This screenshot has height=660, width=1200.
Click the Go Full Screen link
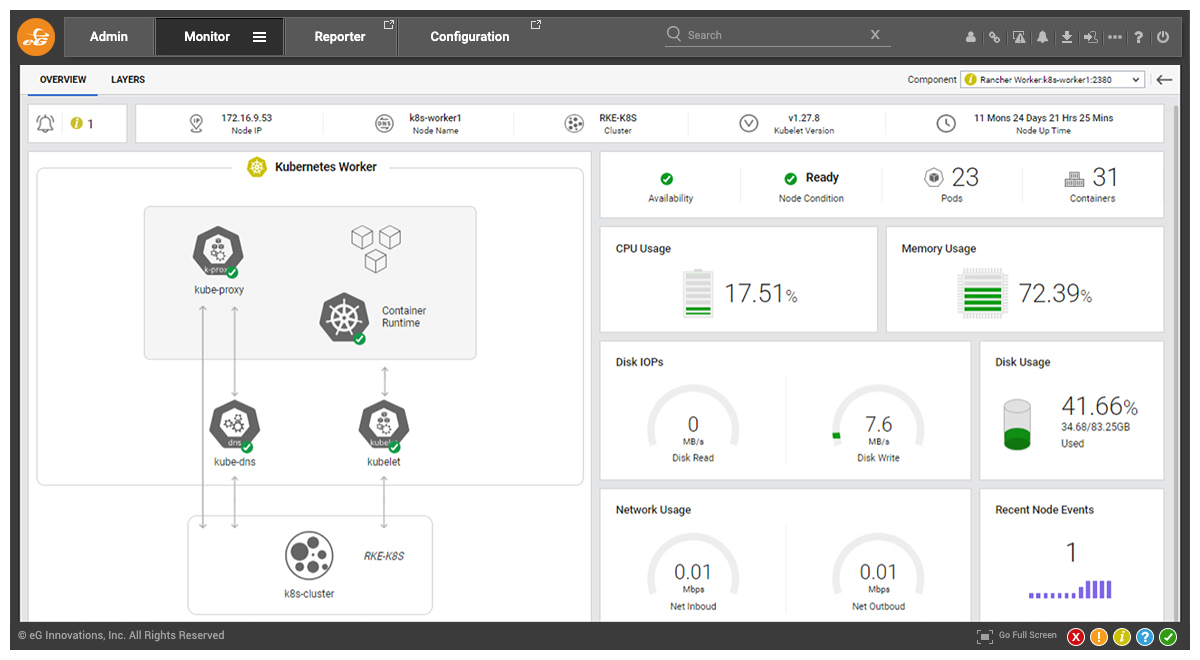pos(1028,636)
